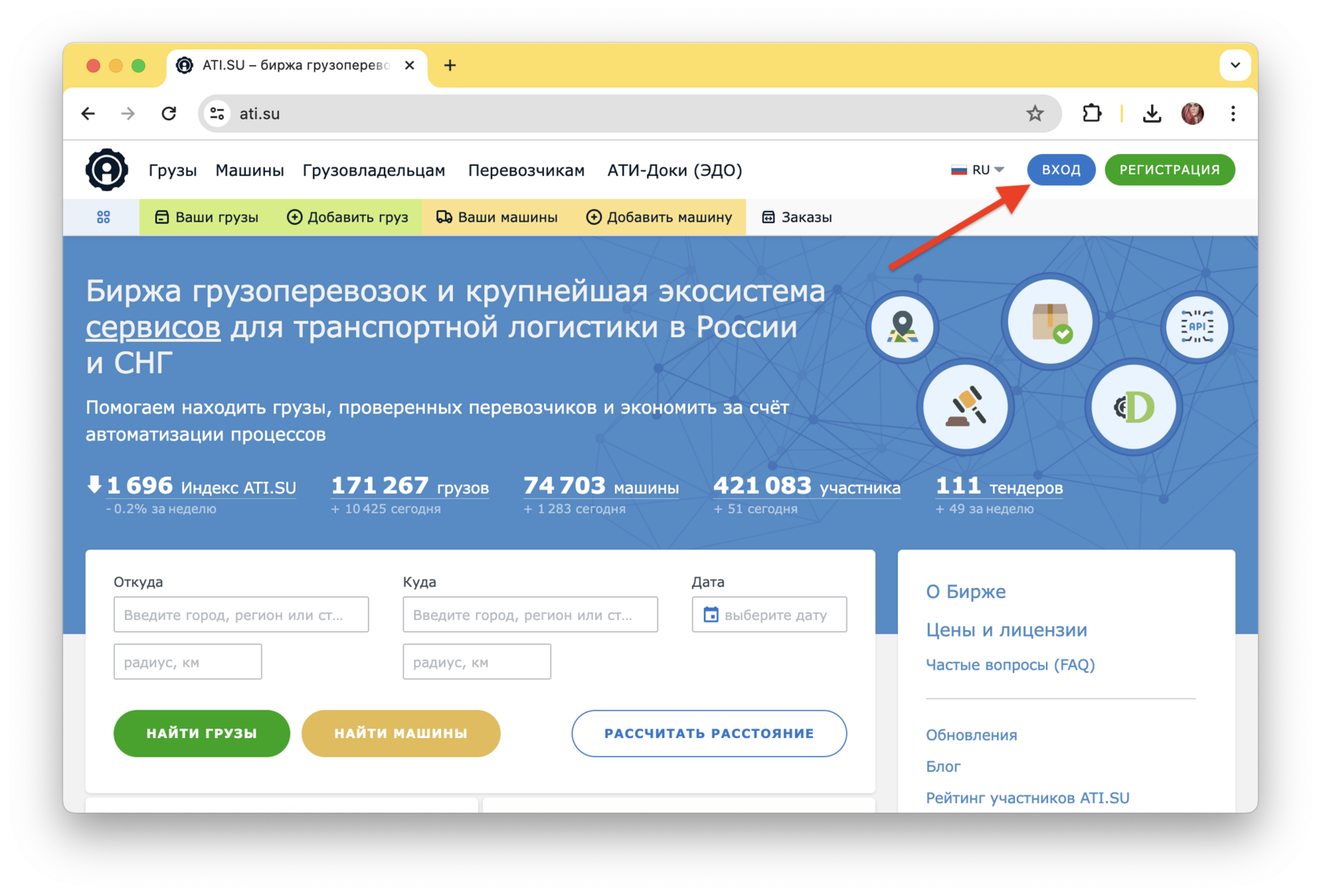
Task: Select Ваши машины in toolbar
Action: [x=497, y=218]
